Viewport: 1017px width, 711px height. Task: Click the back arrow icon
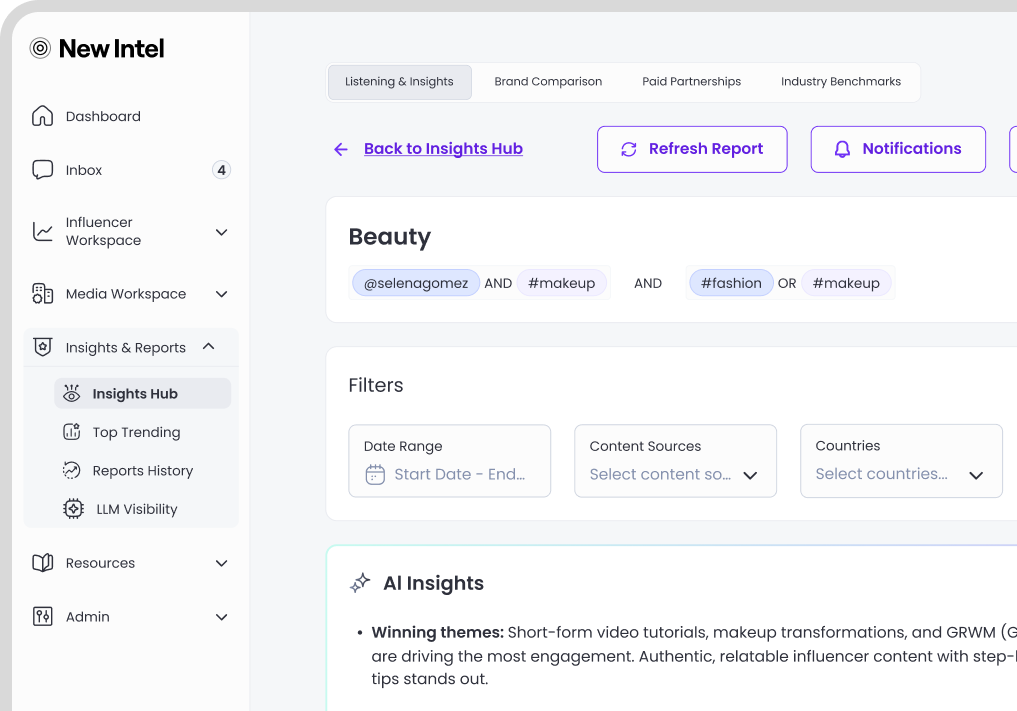click(x=341, y=149)
